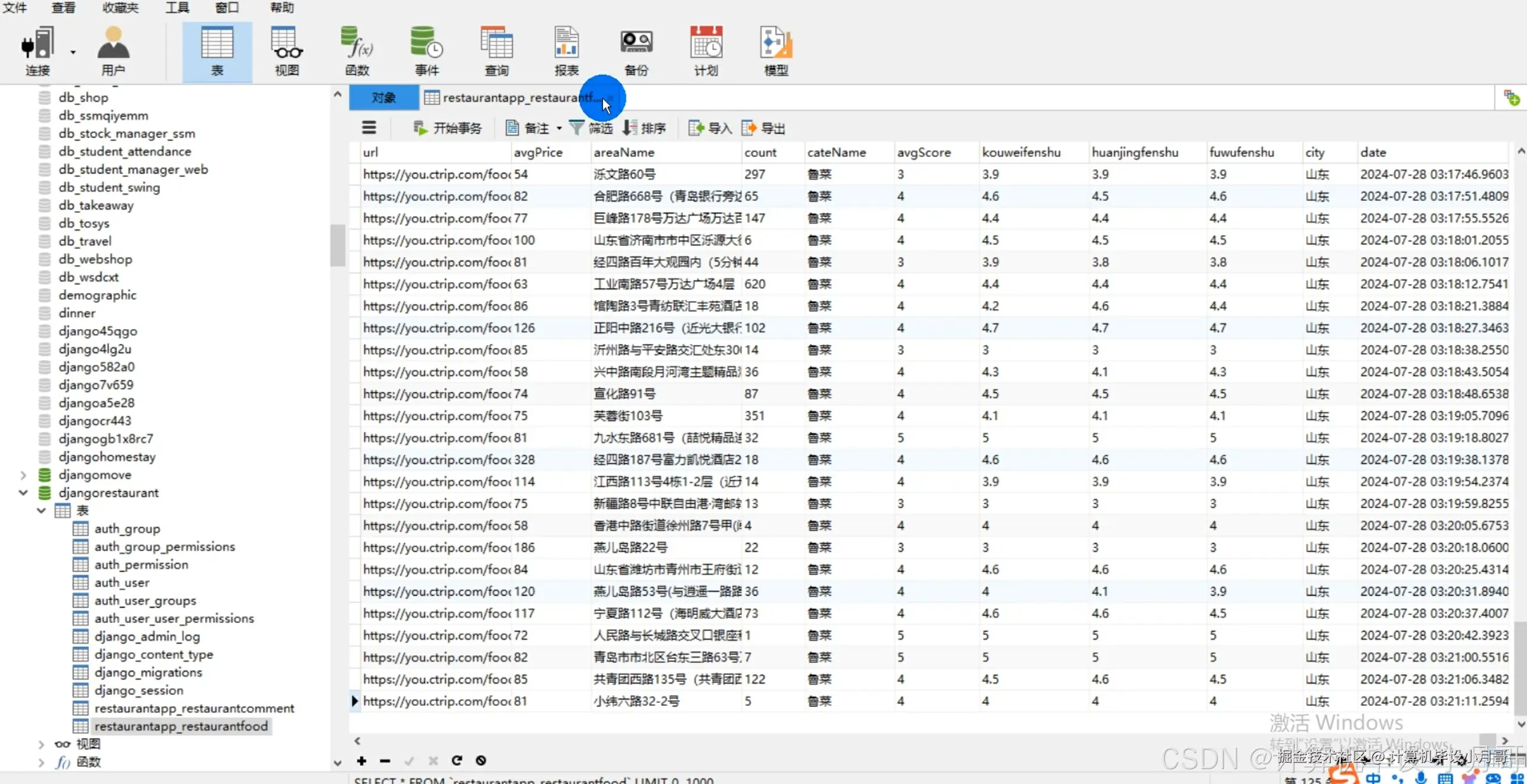Click the refresh icon below the grid

click(x=457, y=760)
